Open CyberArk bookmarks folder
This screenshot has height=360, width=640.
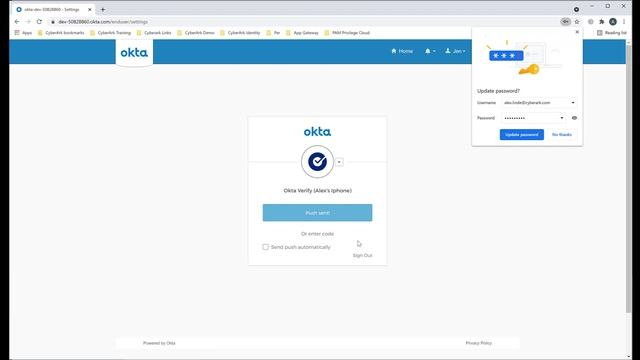pyautogui.click(x=61, y=33)
